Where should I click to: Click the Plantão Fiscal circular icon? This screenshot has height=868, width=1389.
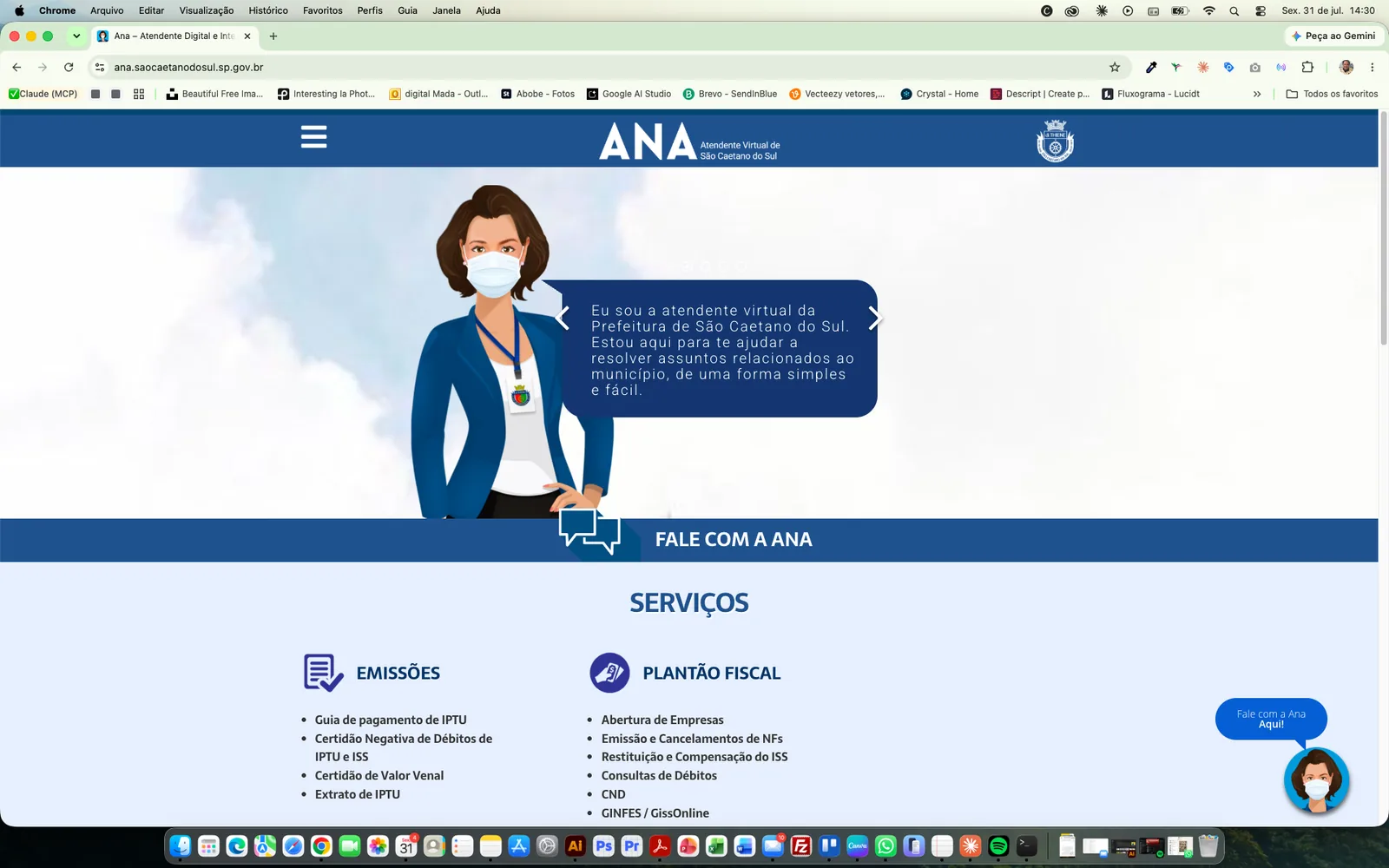point(609,673)
